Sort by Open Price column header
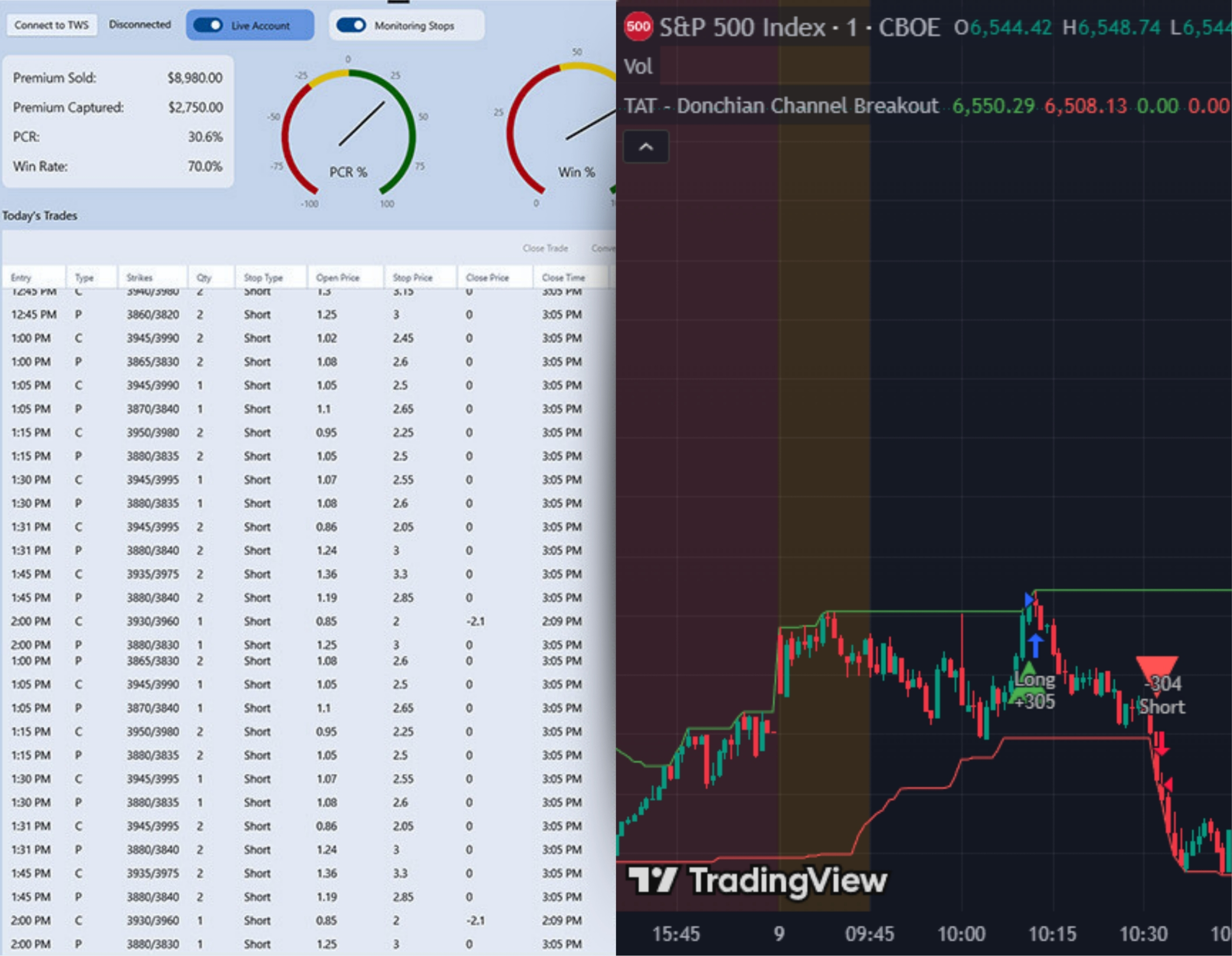The image size is (1232, 956). (x=337, y=277)
